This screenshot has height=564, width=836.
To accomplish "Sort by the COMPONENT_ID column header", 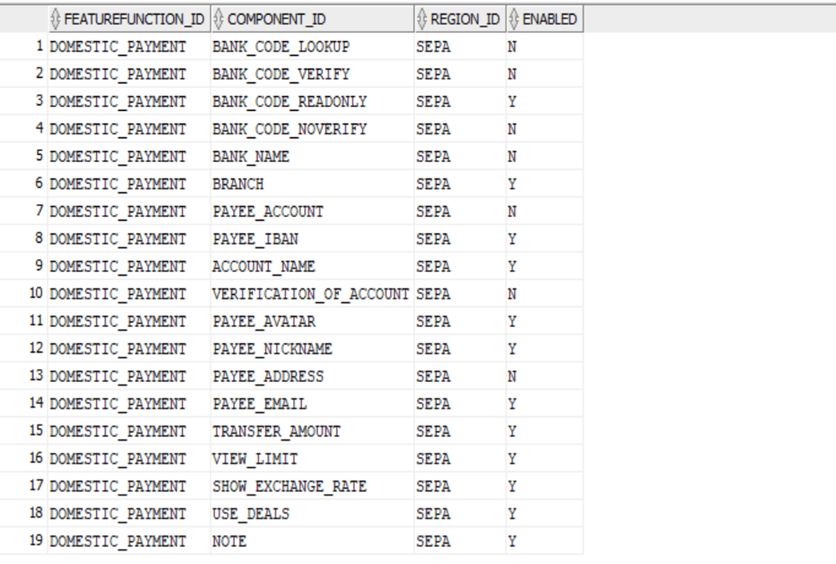I will click(x=312, y=19).
